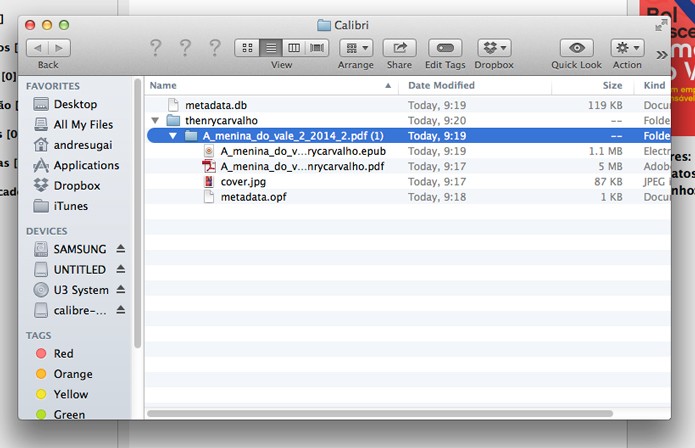Click the "119 KB" size cell

(605, 105)
